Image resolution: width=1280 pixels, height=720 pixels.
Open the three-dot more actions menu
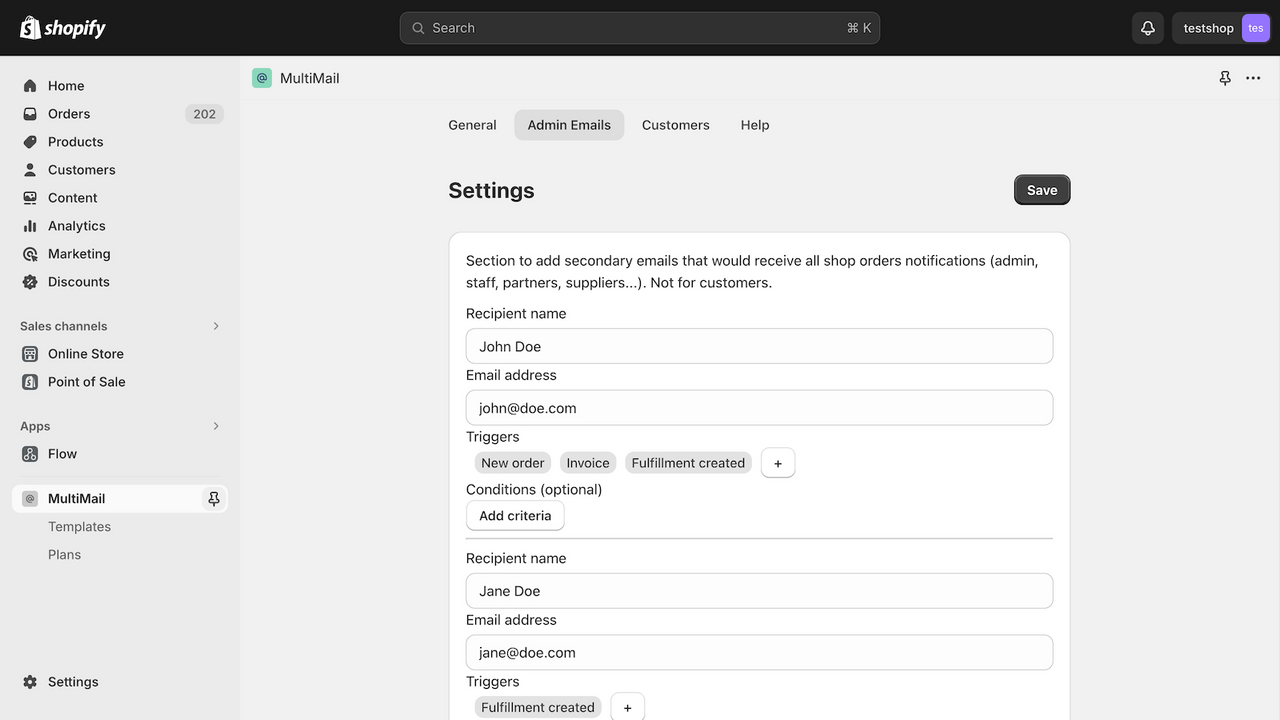click(1253, 78)
